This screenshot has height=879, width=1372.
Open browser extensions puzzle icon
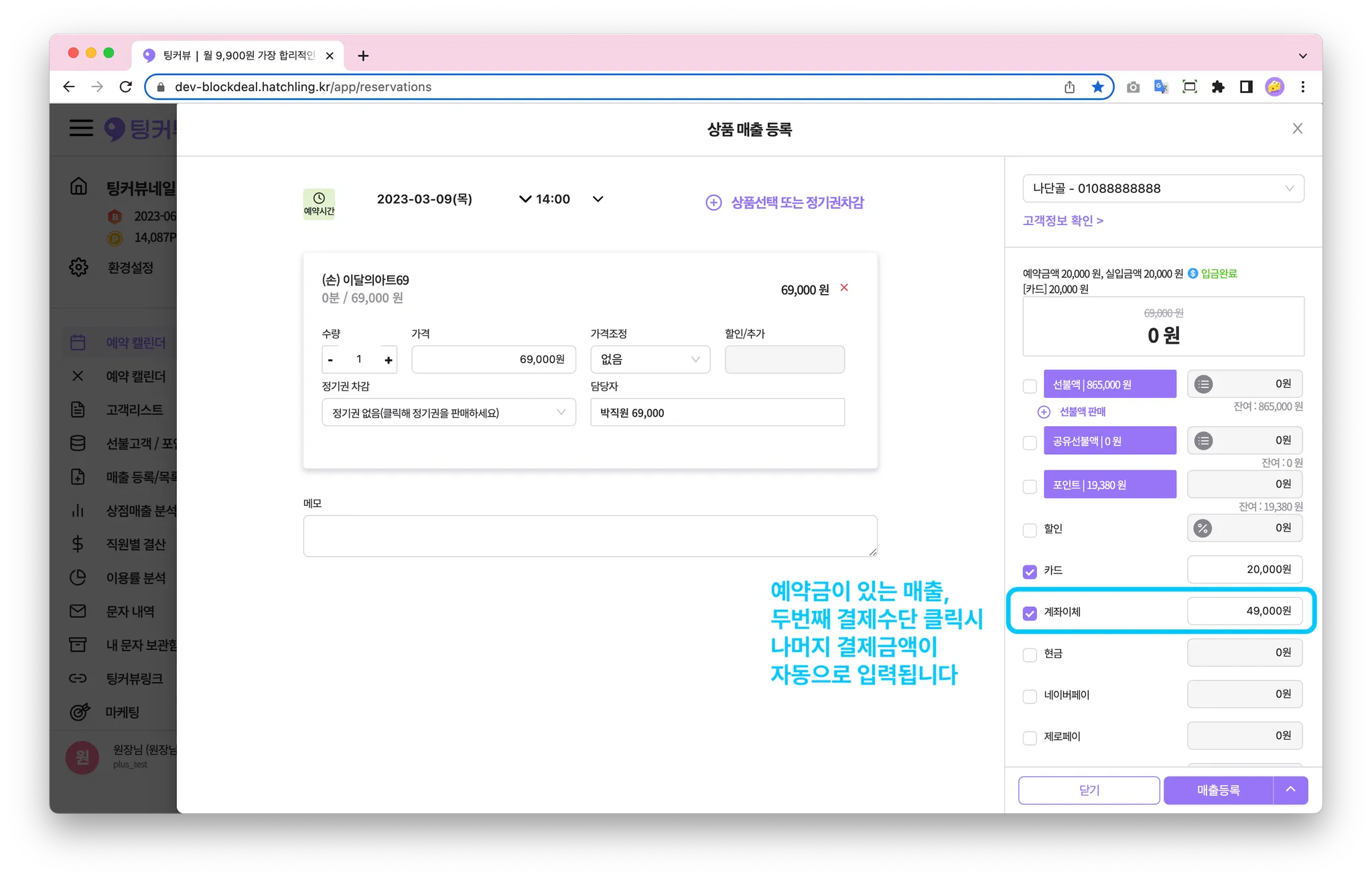1218,87
